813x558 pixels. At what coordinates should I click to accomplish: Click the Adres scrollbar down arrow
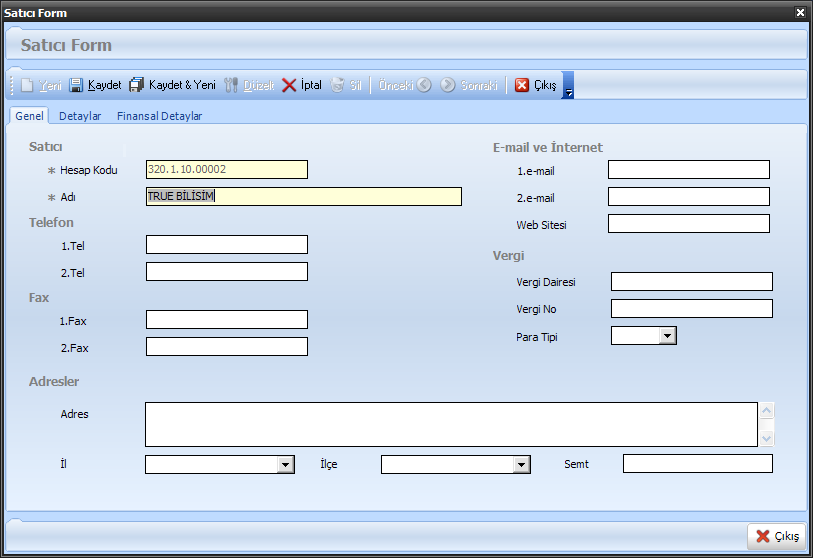tap(767, 438)
